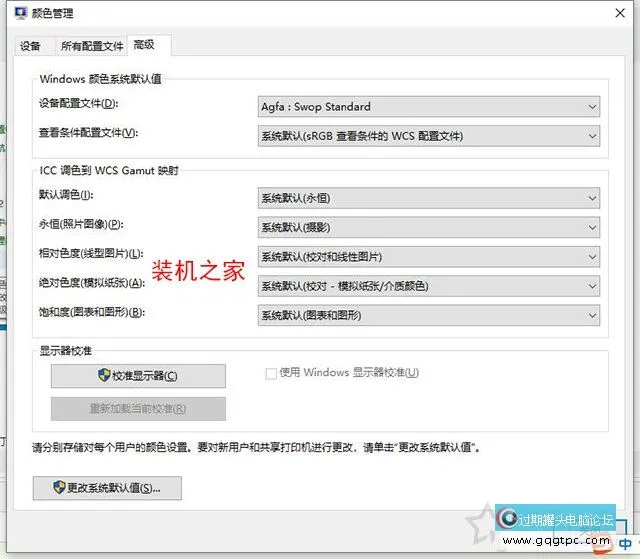This screenshot has width=640, height=559.
Task: Click the Windows 颜色系统默认值 group heading
Action: point(100,79)
